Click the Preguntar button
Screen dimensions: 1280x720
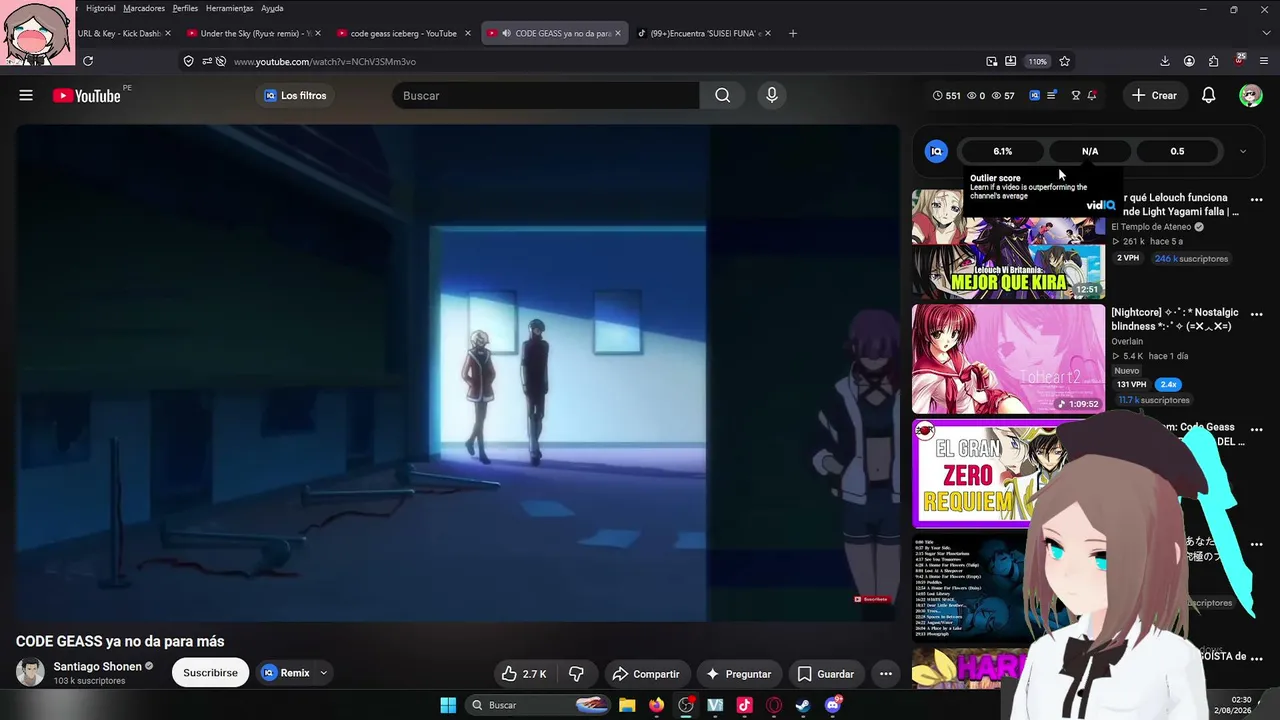pos(739,673)
